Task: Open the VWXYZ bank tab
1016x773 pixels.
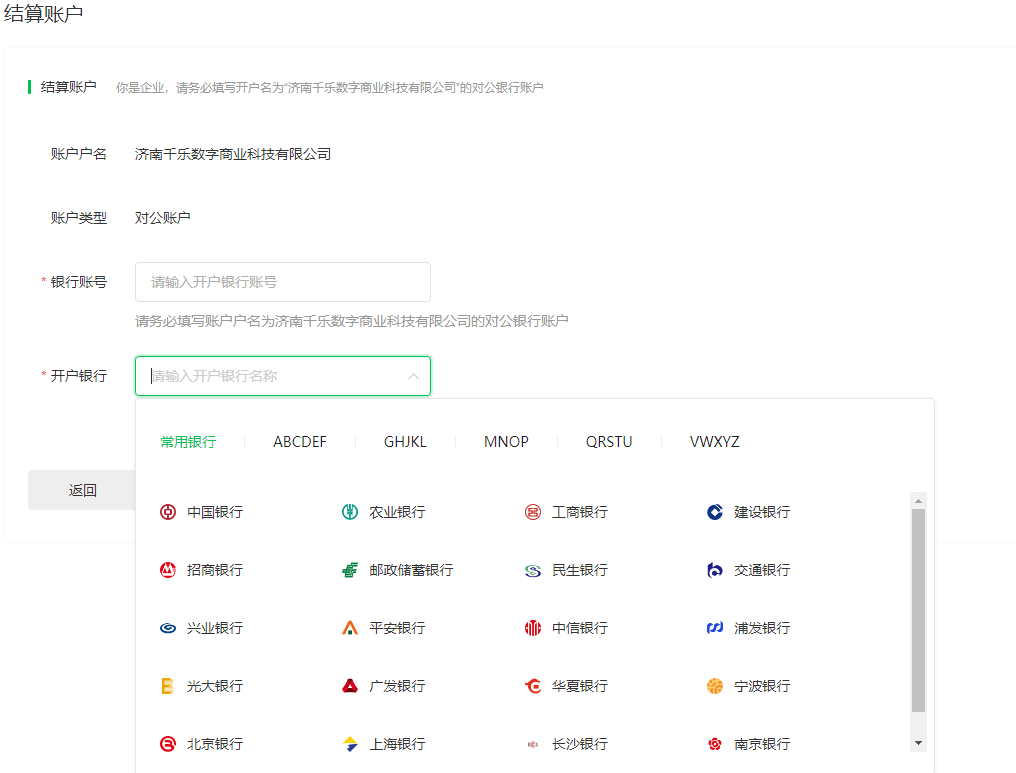Action: [x=715, y=442]
